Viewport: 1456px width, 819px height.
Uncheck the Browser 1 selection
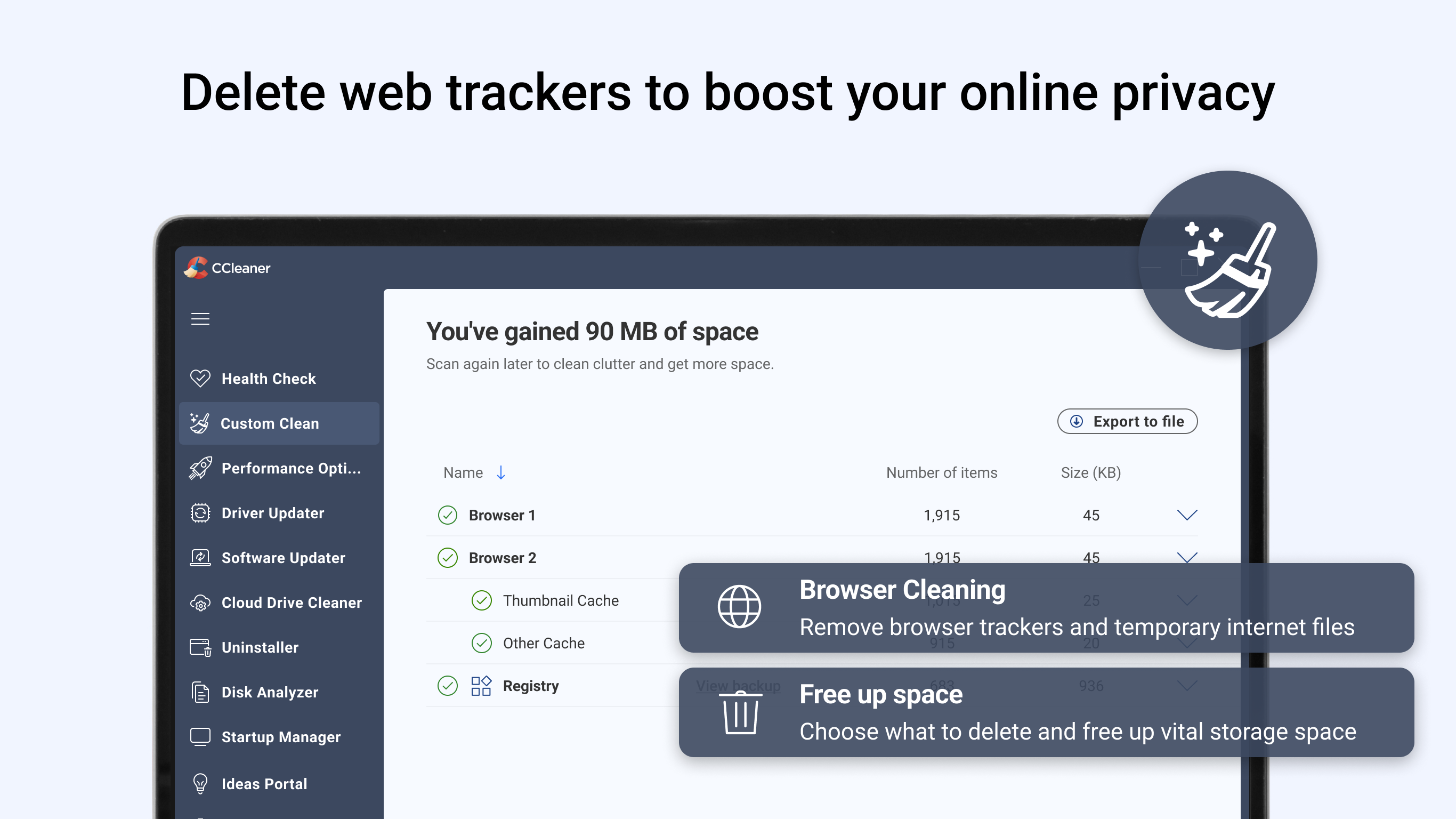[x=447, y=515]
